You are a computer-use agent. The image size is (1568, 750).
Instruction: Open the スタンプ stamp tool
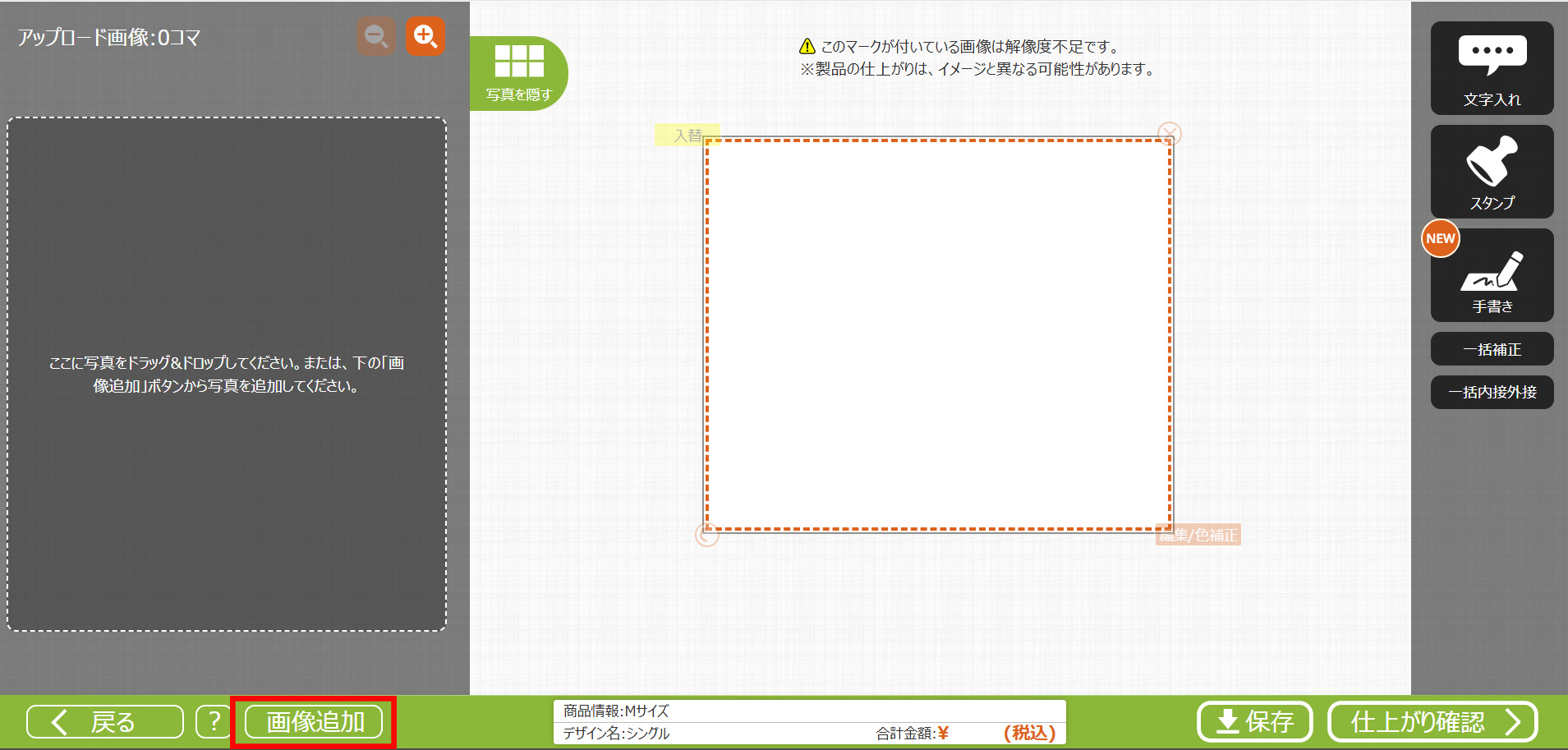coord(1492,172)
